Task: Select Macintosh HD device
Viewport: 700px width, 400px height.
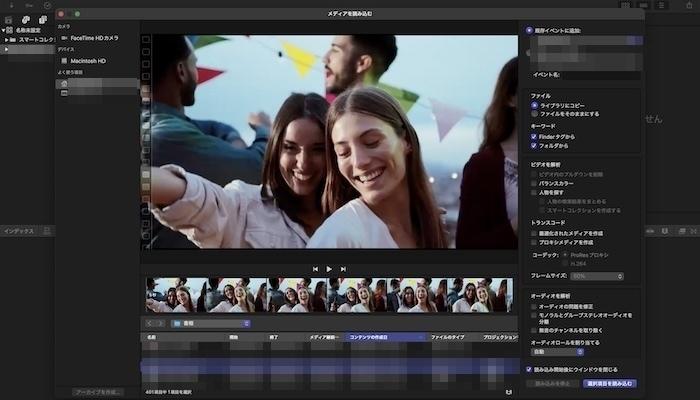Action: click(x=83, y=61)
